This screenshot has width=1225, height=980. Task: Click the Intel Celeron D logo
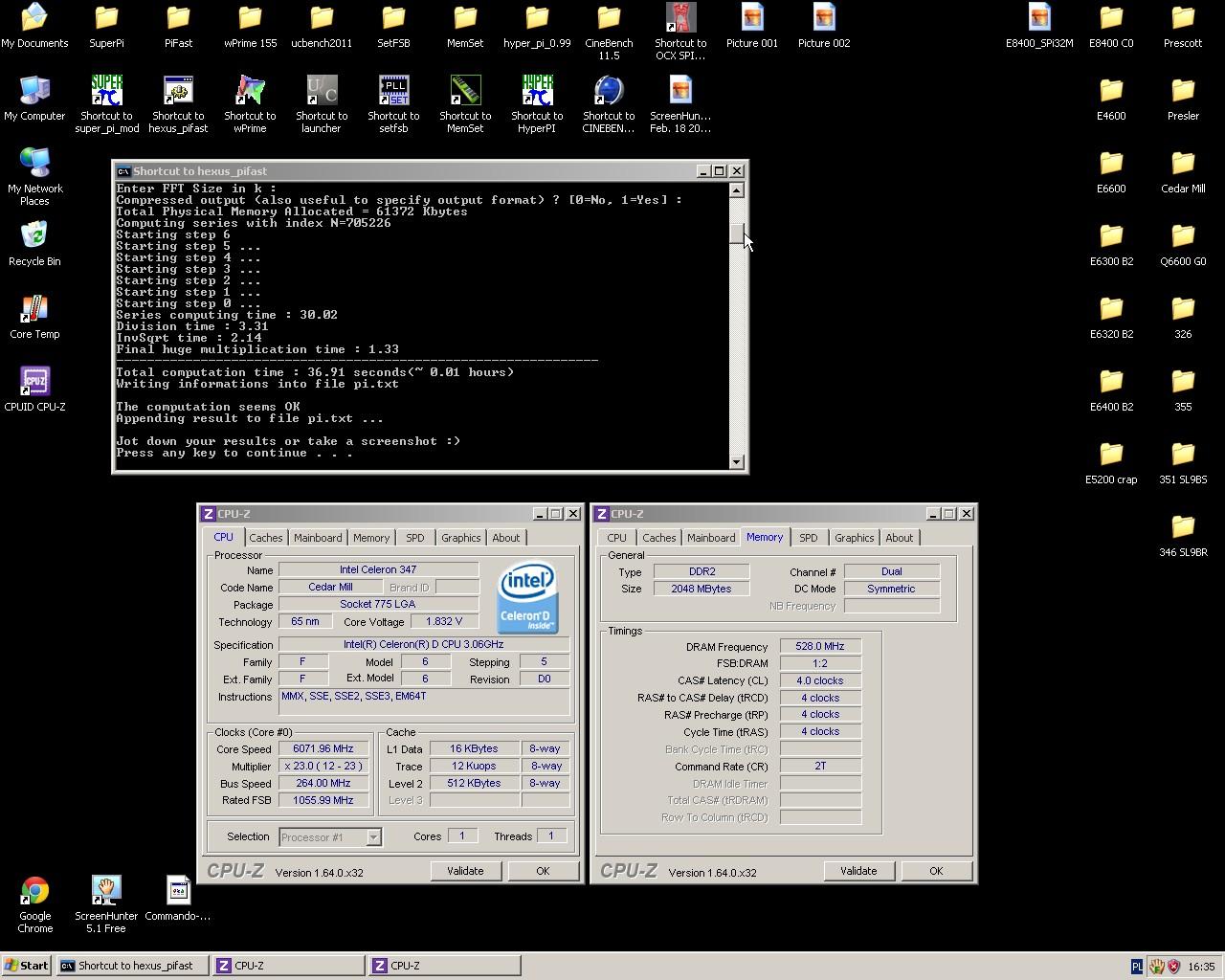click(x=526, y=598)
